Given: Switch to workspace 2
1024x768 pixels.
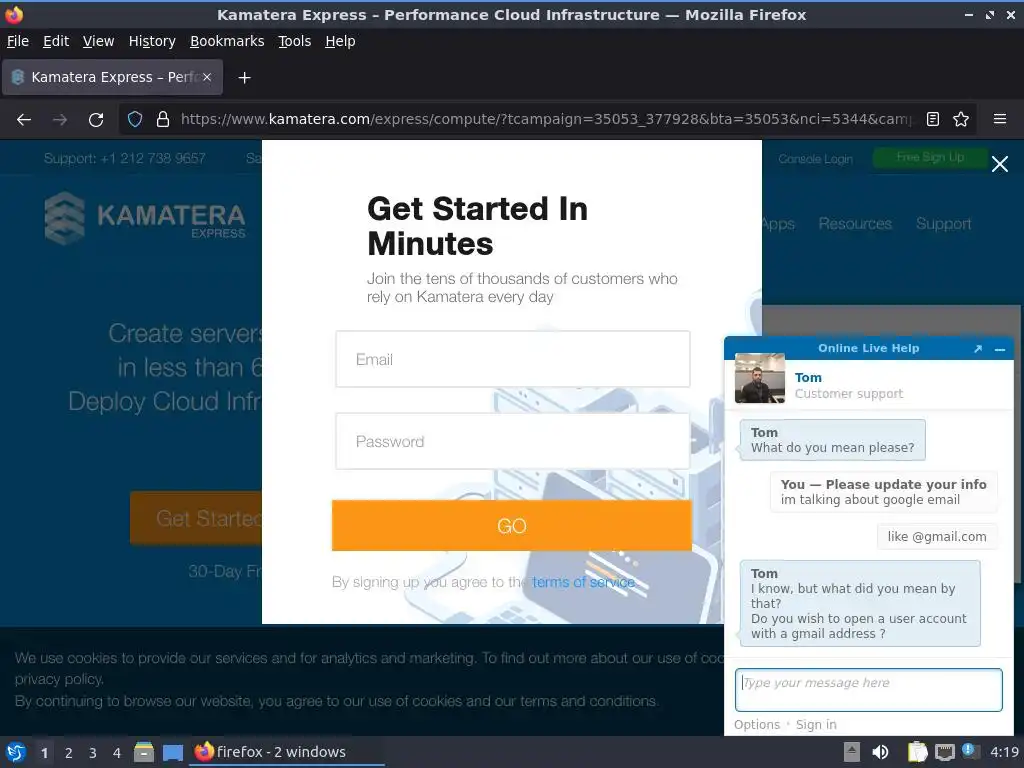Looking at the screenshot, I should click(69, 753).
